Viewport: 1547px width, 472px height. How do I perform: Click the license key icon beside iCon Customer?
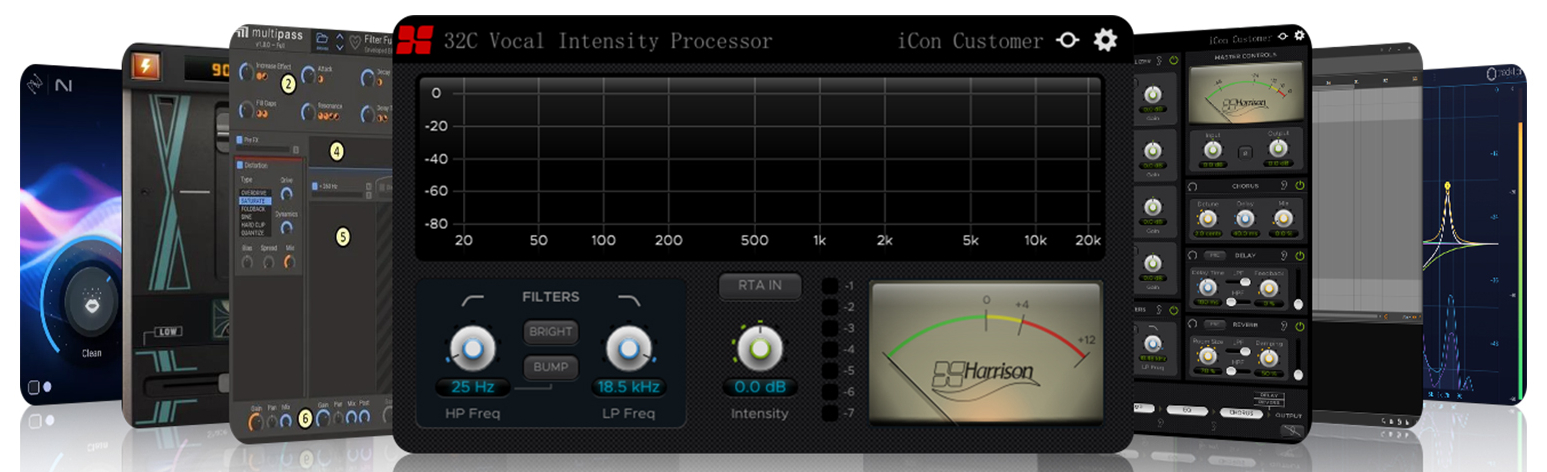point(1067,41)
